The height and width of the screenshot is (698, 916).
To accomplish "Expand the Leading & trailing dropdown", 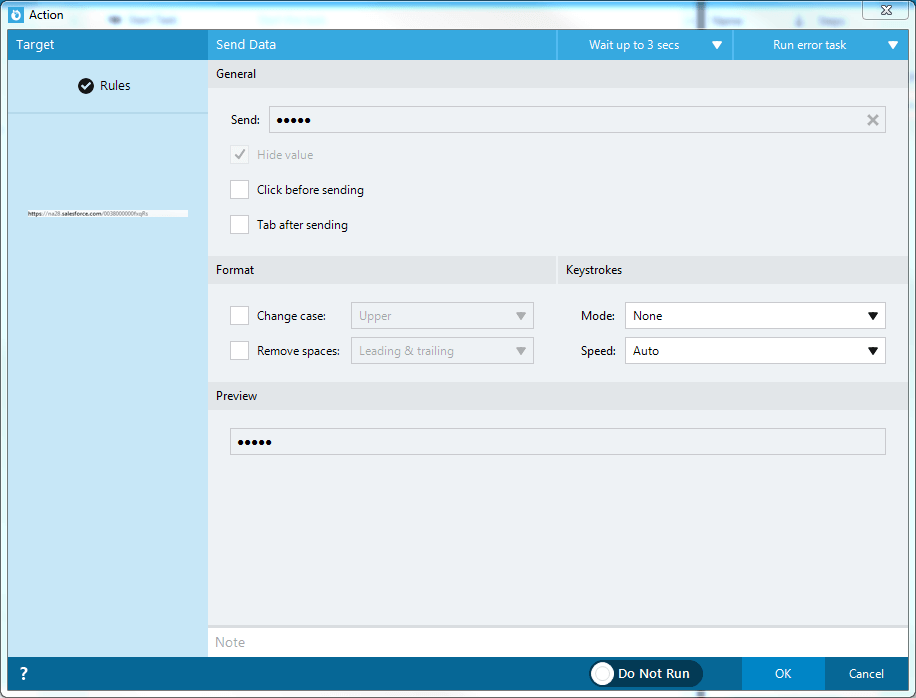I will pyautogui.click(x=442, y=350).
